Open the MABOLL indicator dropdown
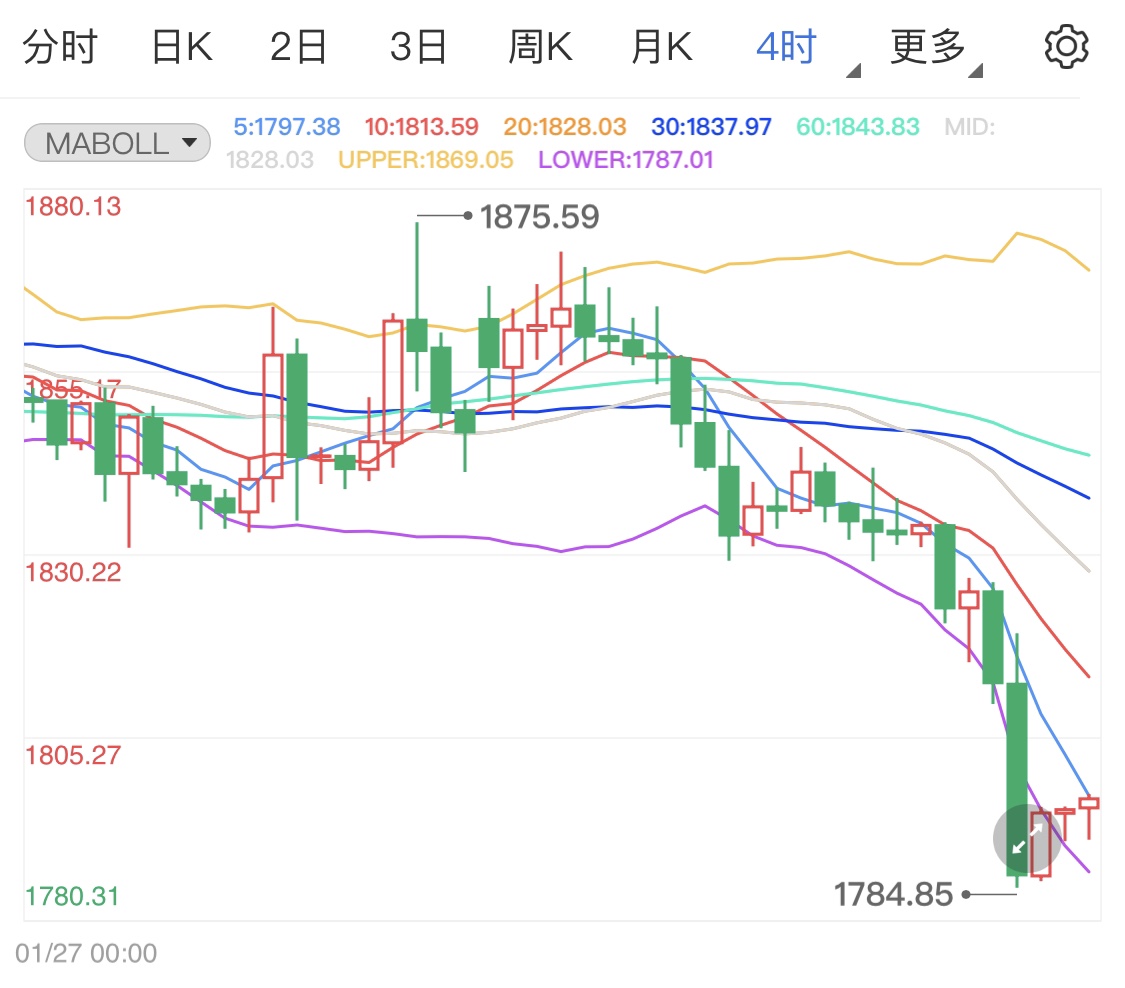This screenshot has width=1125, height=988. (118, 143)
